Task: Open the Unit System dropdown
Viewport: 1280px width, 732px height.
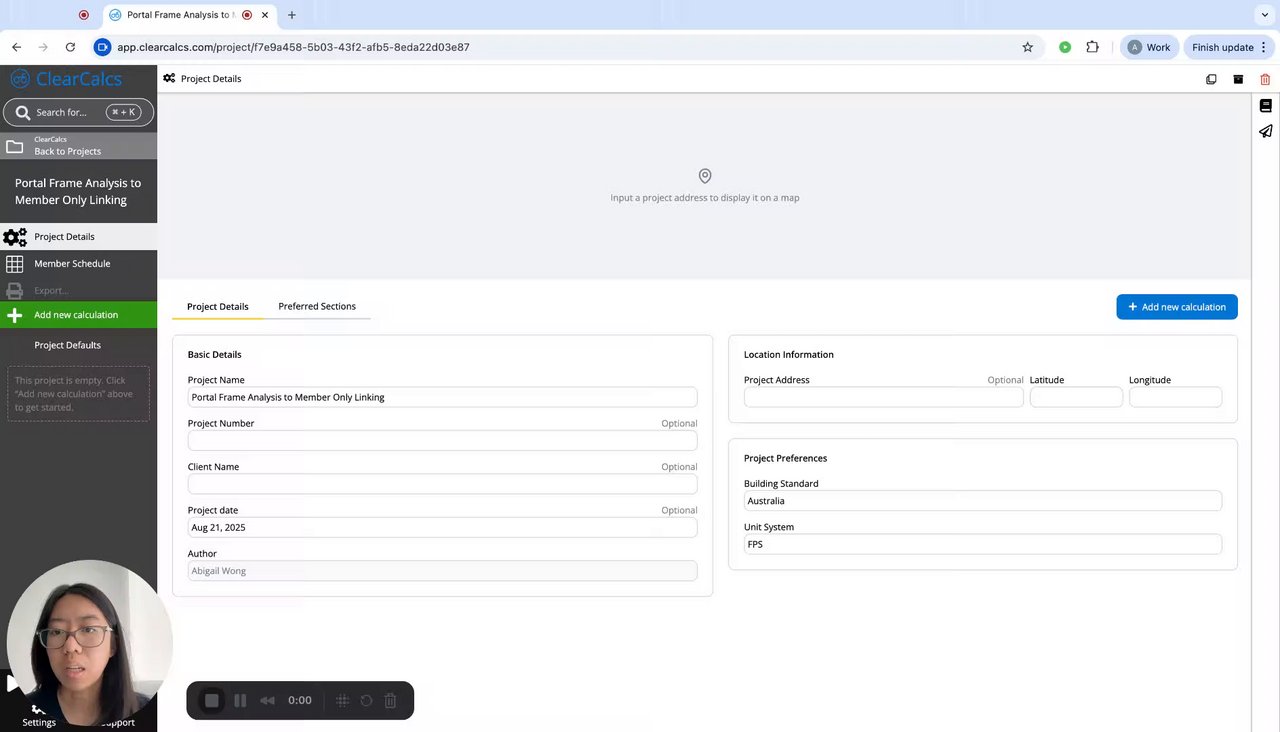Action: (982, 544)
